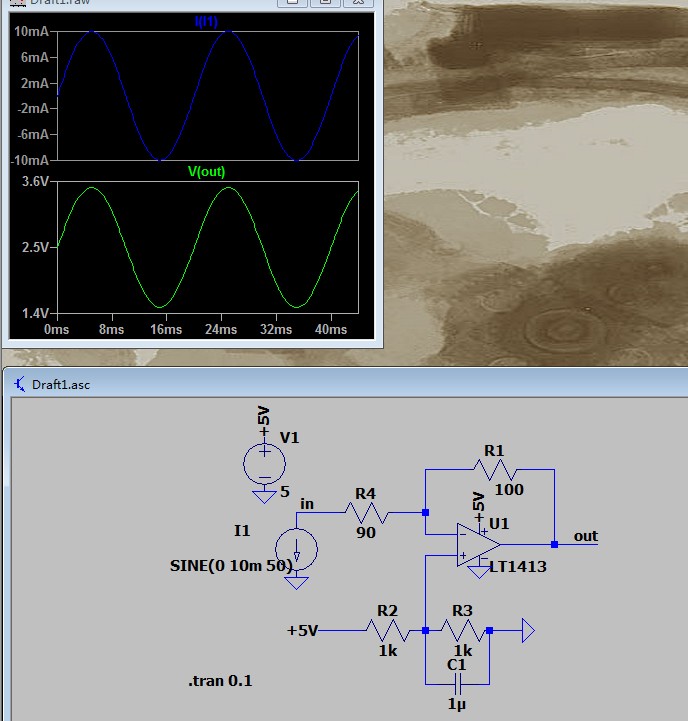Click the SINE(0 10m 50) source value

point(231,566)
